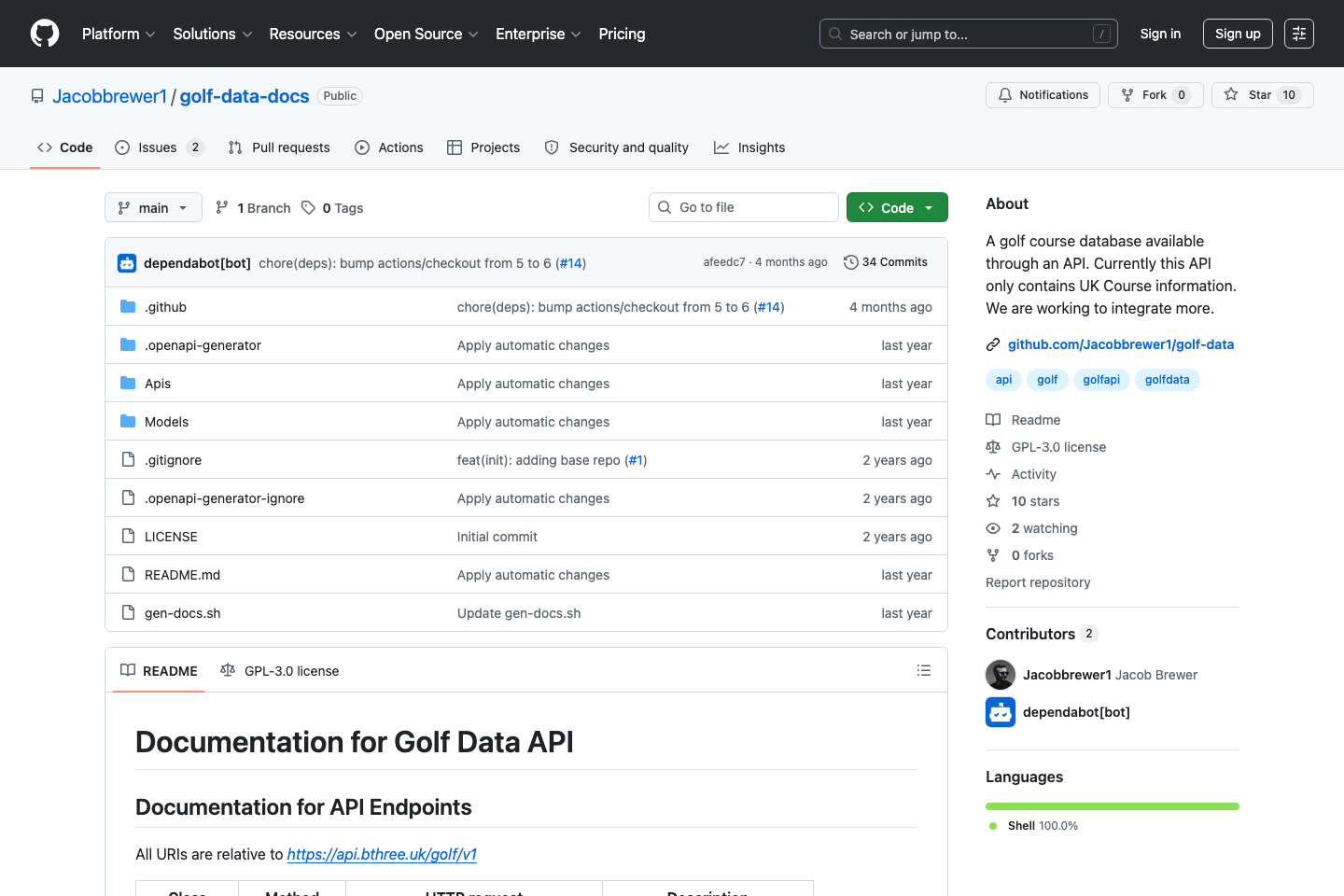Screen dimensions: 1344x896
Task: Click the GPL-3.0 license scales icon
Action: click(993, 446)
